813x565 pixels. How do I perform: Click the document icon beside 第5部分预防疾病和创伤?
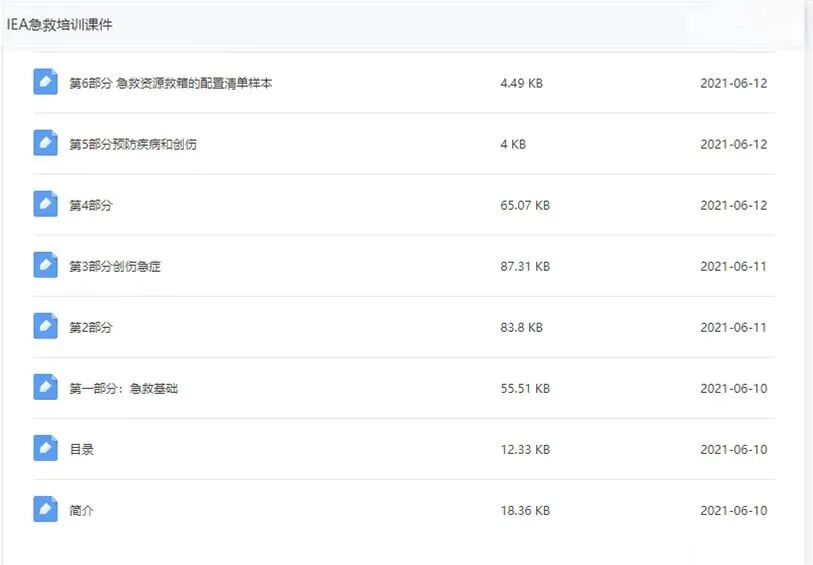(x=46, y=143)
